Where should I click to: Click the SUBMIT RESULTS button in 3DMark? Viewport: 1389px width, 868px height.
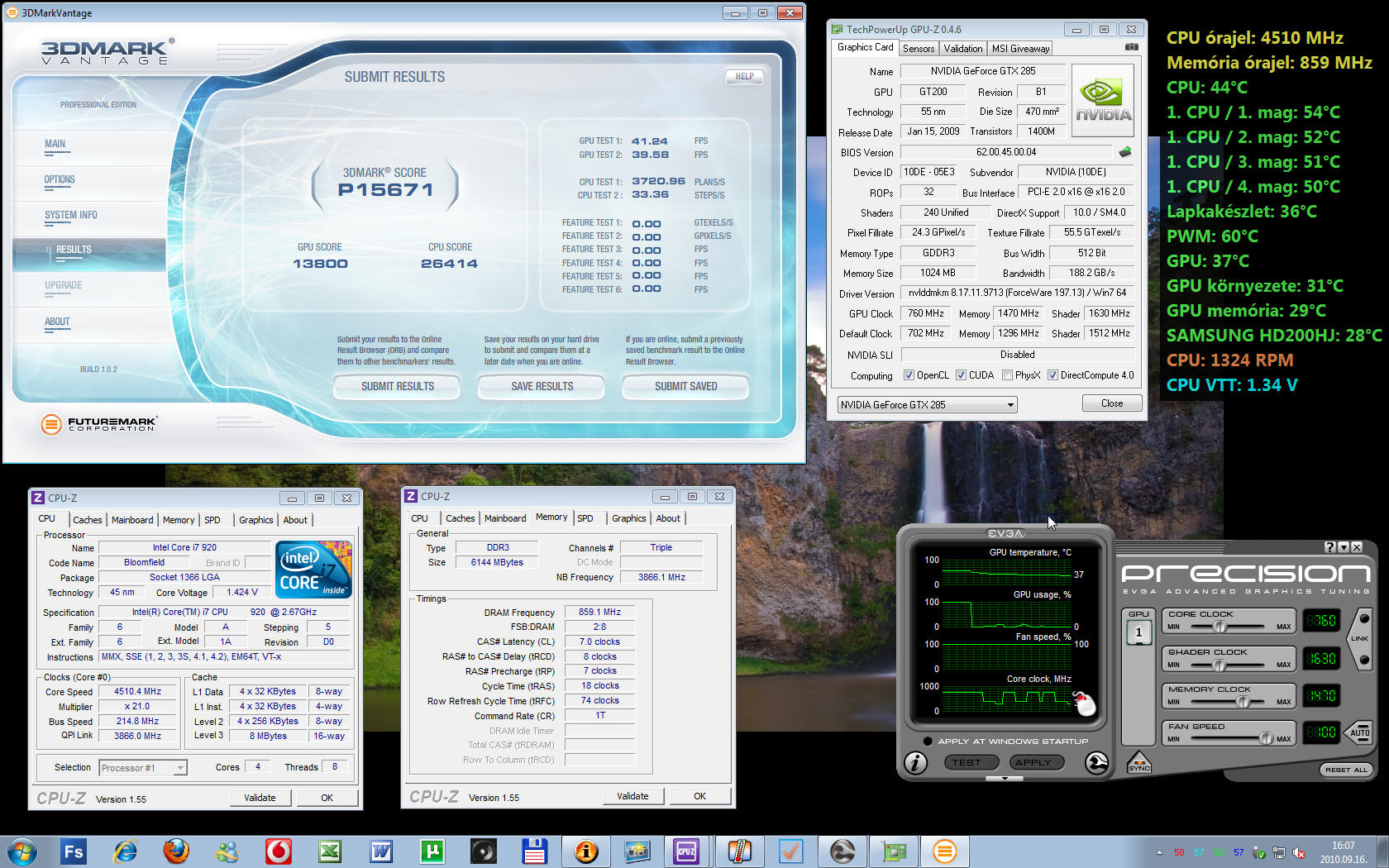[397, 386]
